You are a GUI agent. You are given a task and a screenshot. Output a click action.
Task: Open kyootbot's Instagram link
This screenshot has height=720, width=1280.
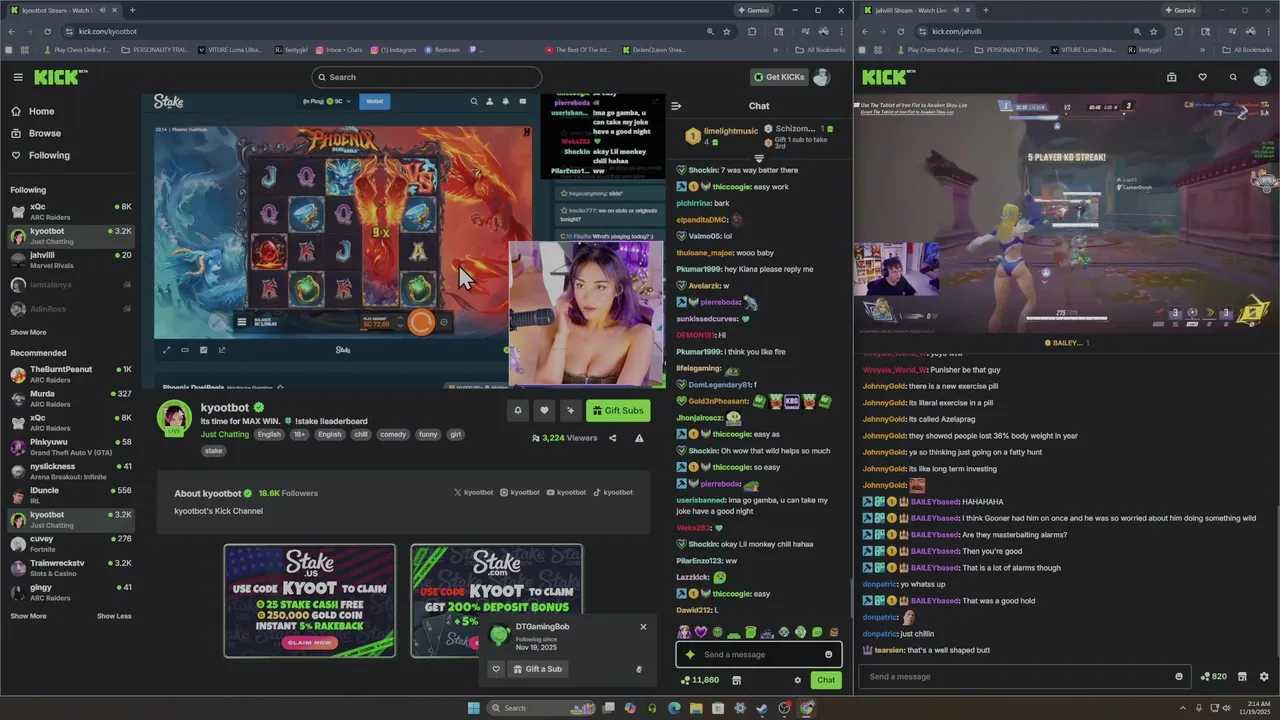(520, 492)
